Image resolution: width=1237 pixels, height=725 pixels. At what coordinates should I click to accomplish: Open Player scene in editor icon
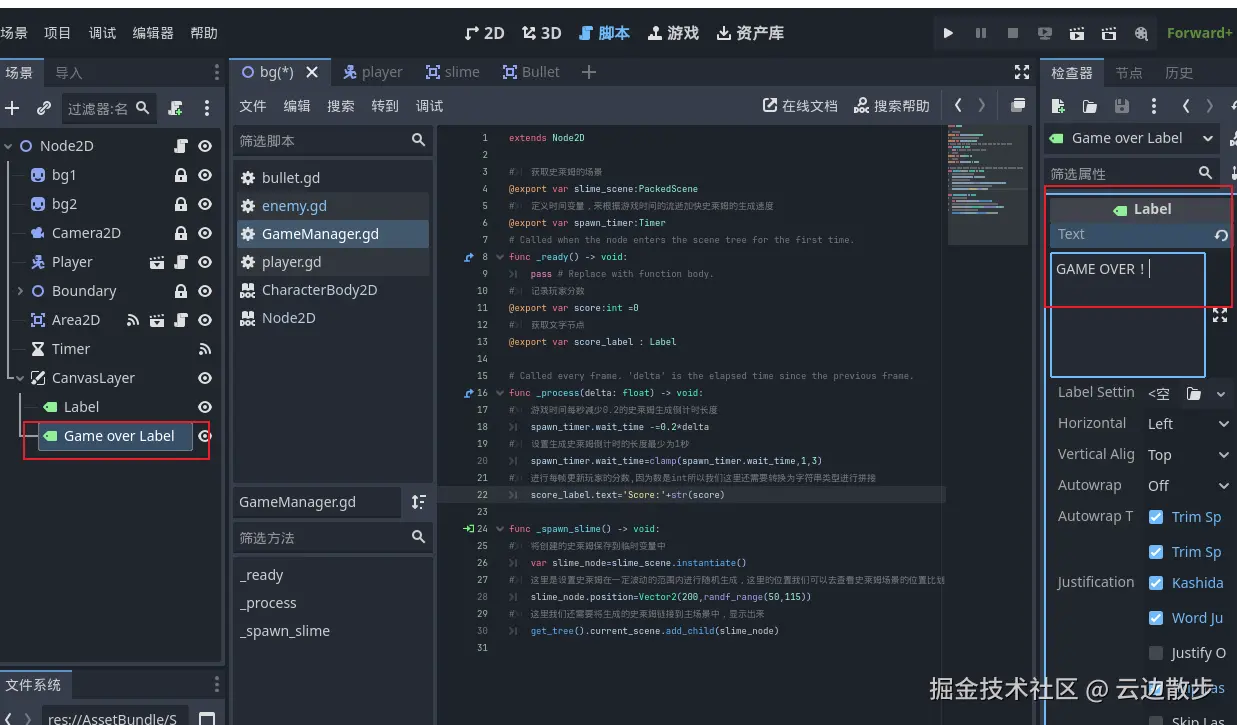(157, 262)
